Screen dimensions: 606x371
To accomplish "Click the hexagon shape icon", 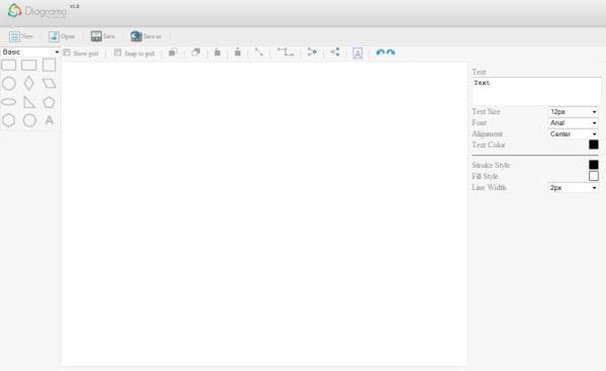I will (9, 120).
